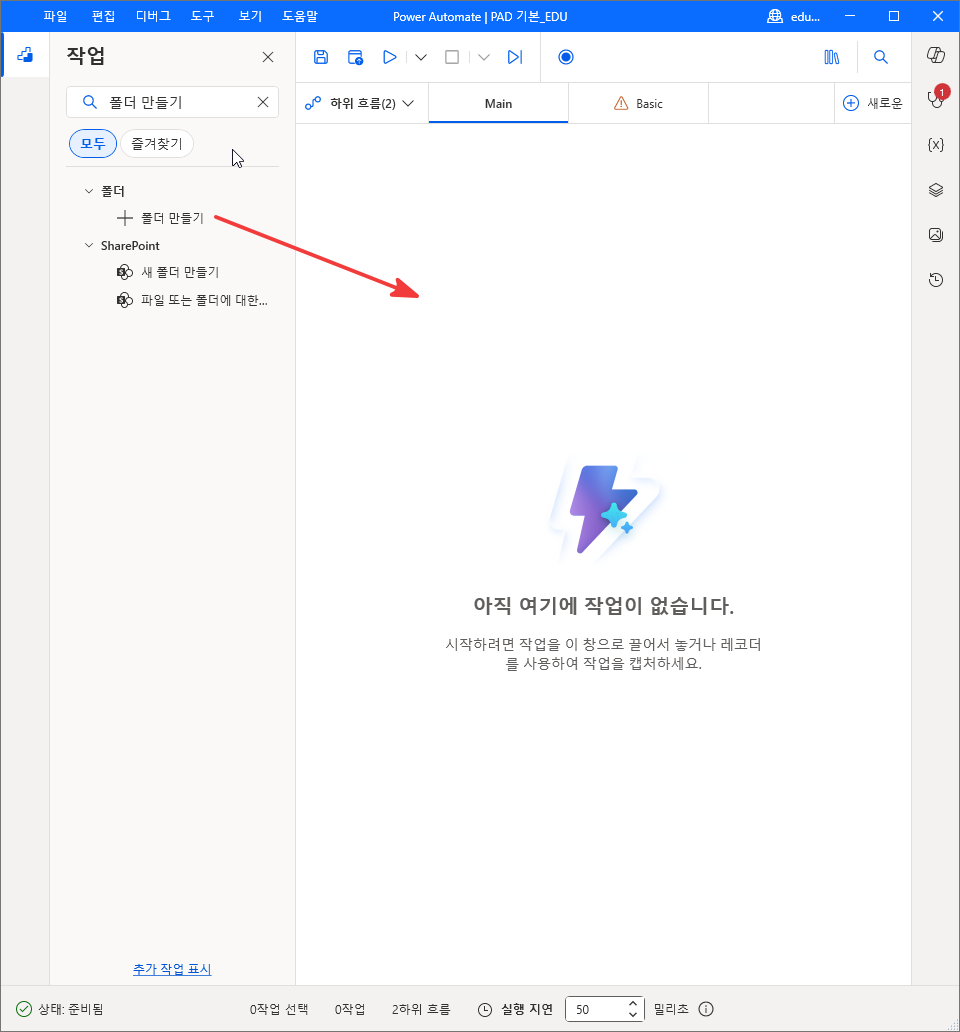This screenshot has height=1032, width=960.
Task: Click the flow search magnifier icon
Action: tap(880, 57)
